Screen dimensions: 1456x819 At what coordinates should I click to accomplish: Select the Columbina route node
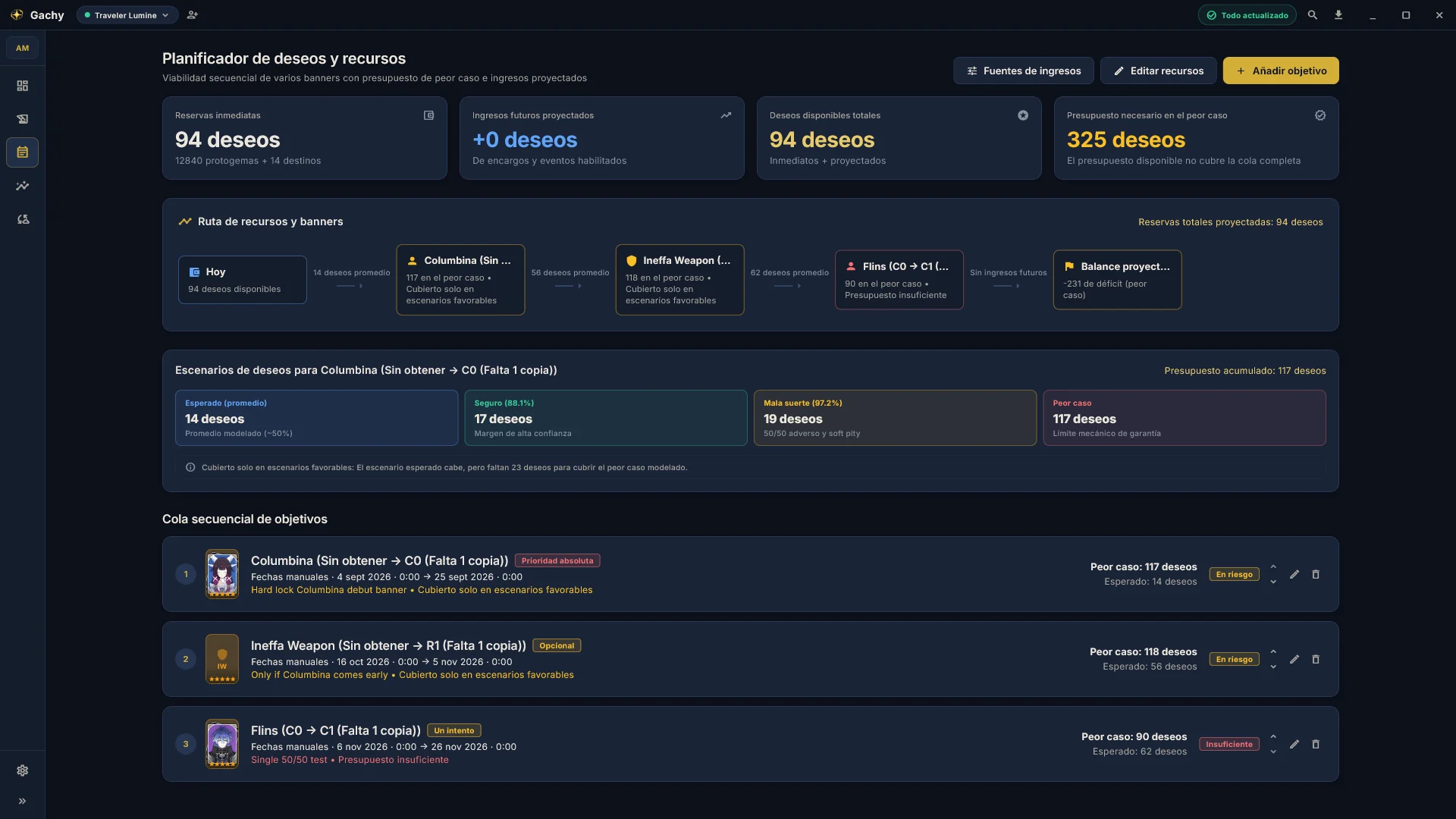460,280
